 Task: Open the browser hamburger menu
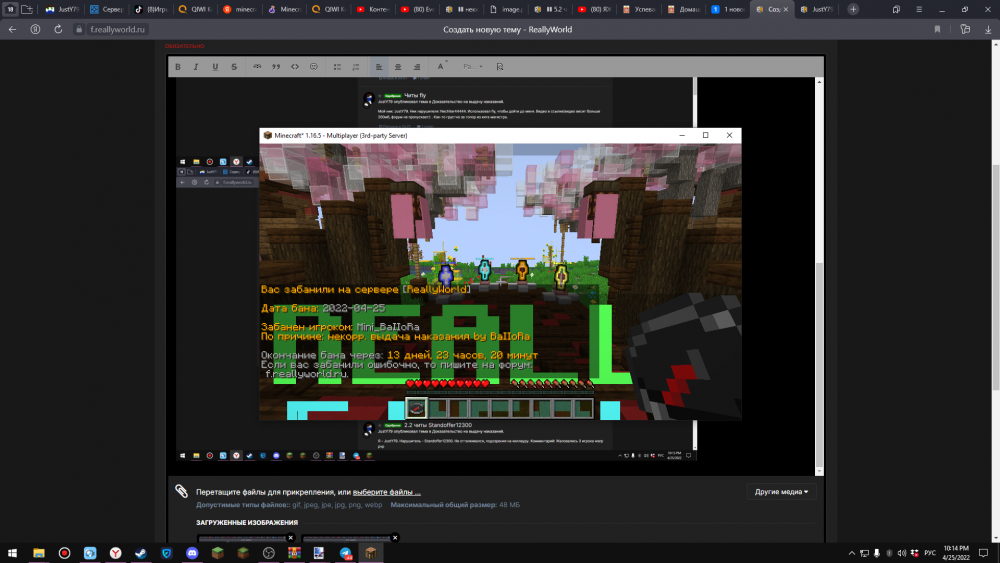point(919,10)
